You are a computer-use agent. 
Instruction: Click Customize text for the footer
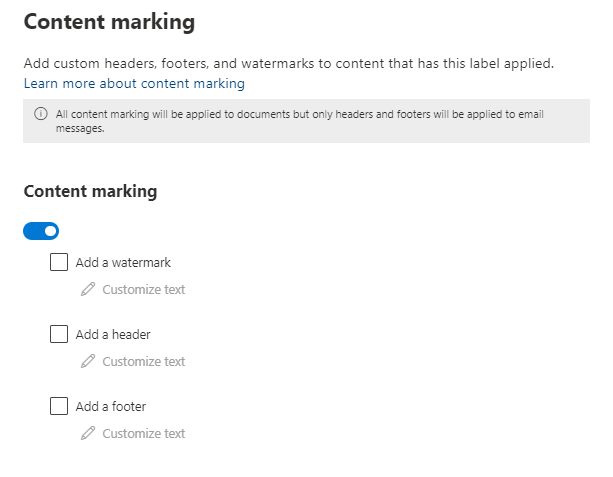[143, 434]
